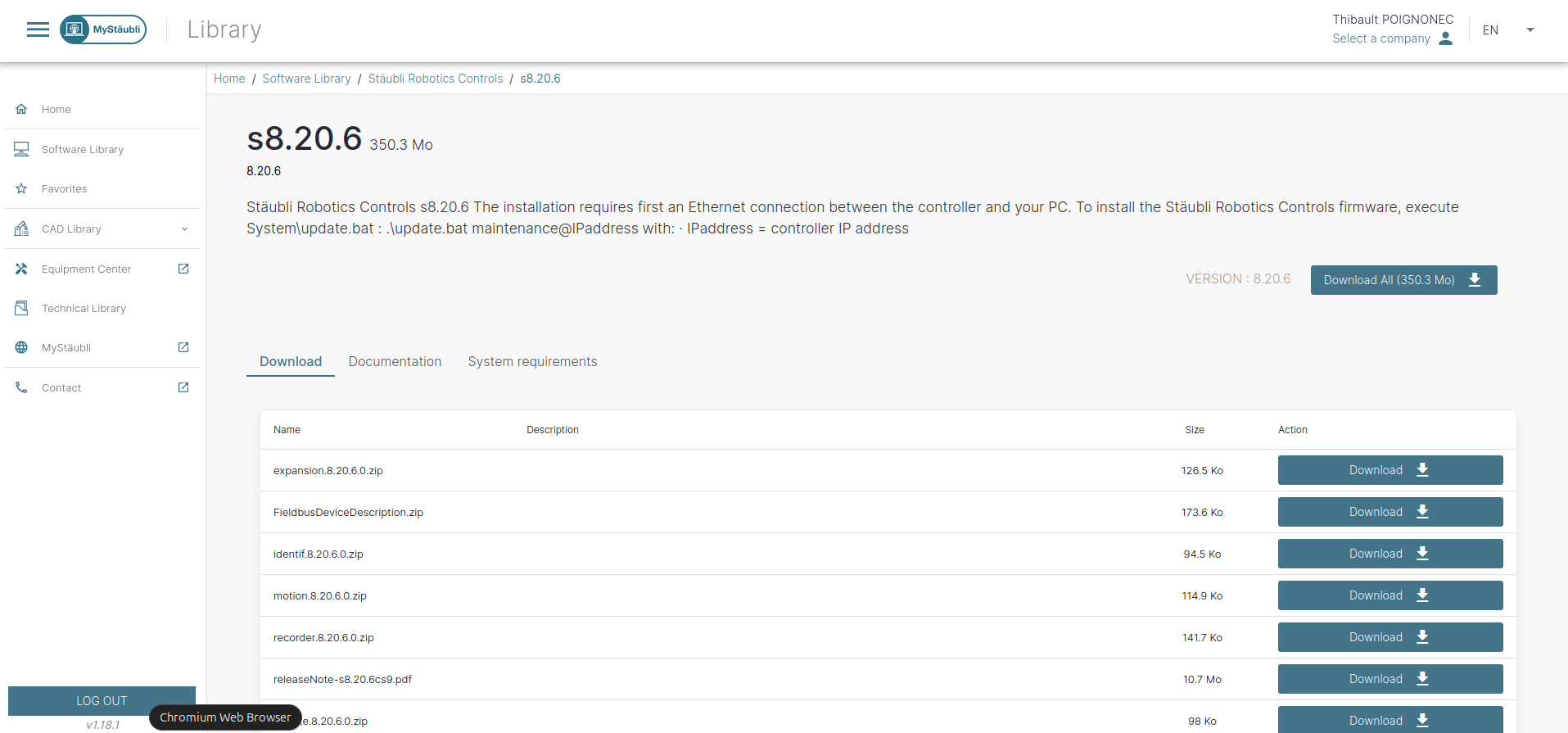Click the VERSION : 8.20.6 label
This screenshot has width=1568, height=733.
point(1238,279)
